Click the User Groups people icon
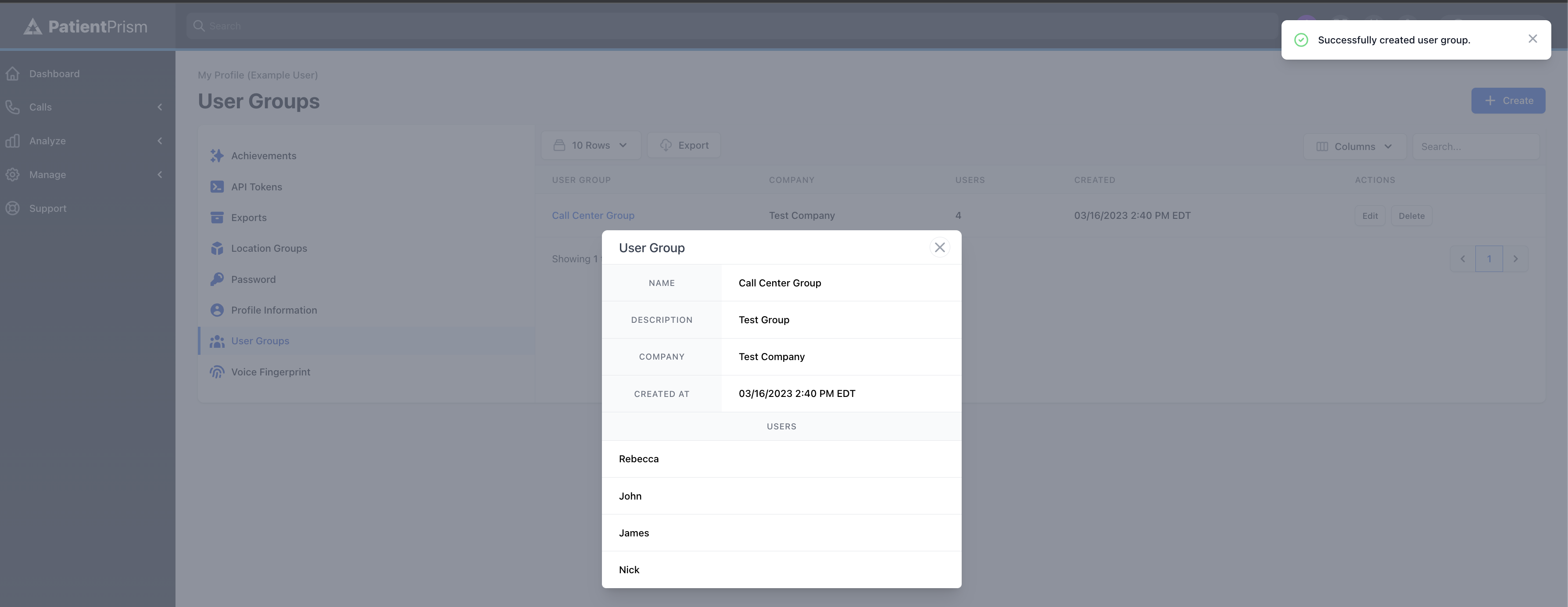The image size is (1568, 607). [x=217, y=341]
